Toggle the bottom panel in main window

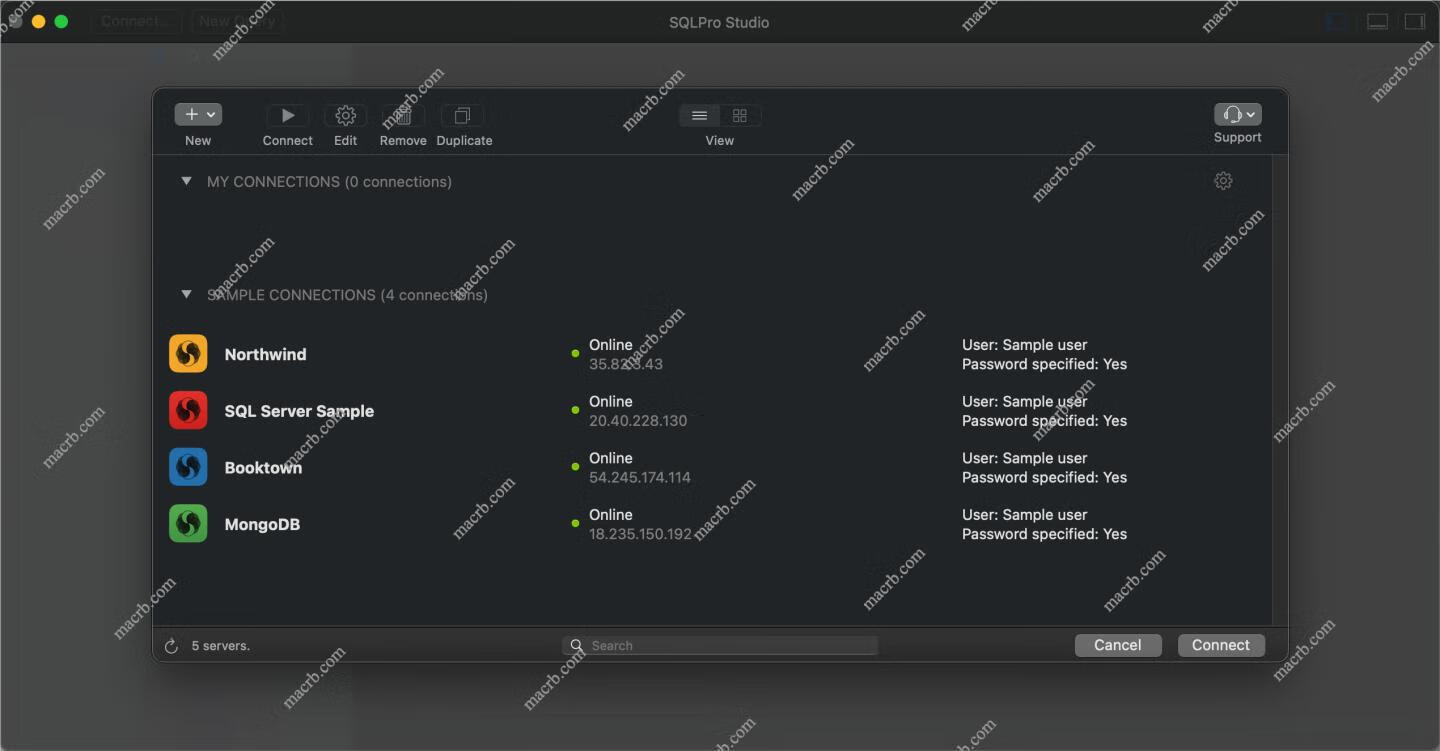coord(1377,21)
